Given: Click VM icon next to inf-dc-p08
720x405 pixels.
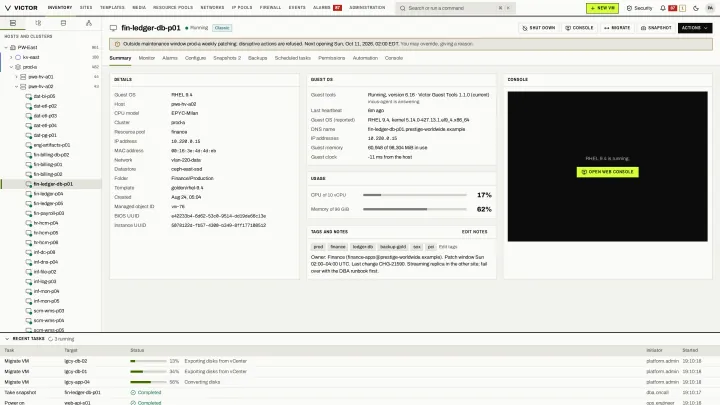Looking at the screenshot, I should point(28,253).
